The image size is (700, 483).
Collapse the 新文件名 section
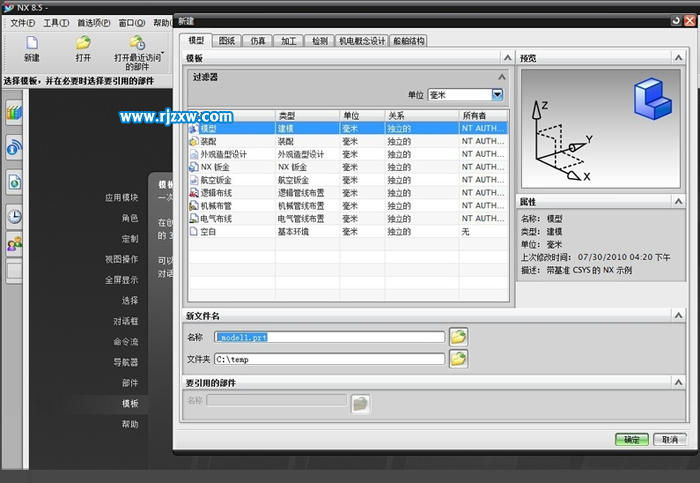pos(678,316)
